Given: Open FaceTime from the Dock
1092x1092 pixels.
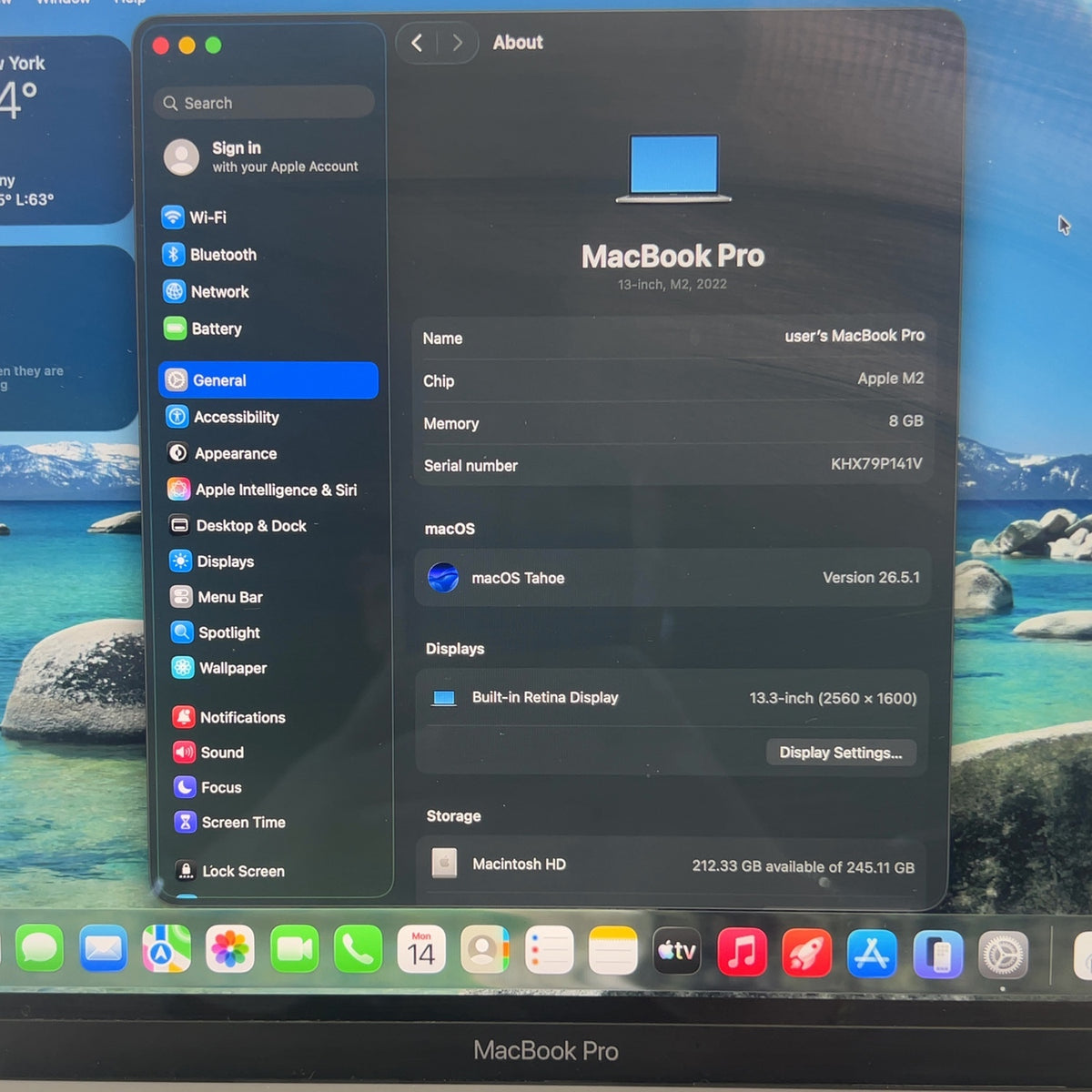Looking at the screenshot, I should tap(294, 950).
